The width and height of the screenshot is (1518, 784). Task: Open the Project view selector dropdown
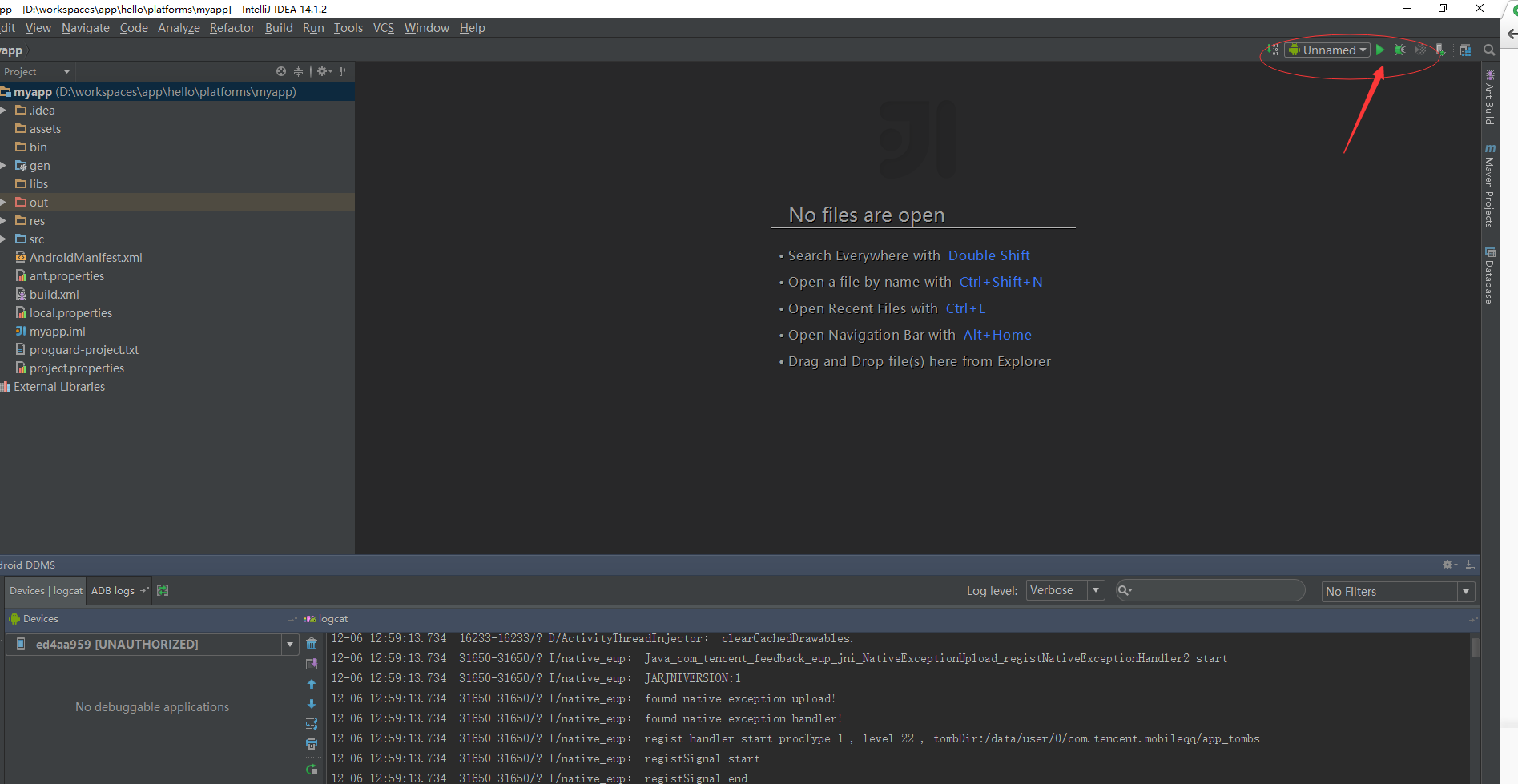click(37, 71)
